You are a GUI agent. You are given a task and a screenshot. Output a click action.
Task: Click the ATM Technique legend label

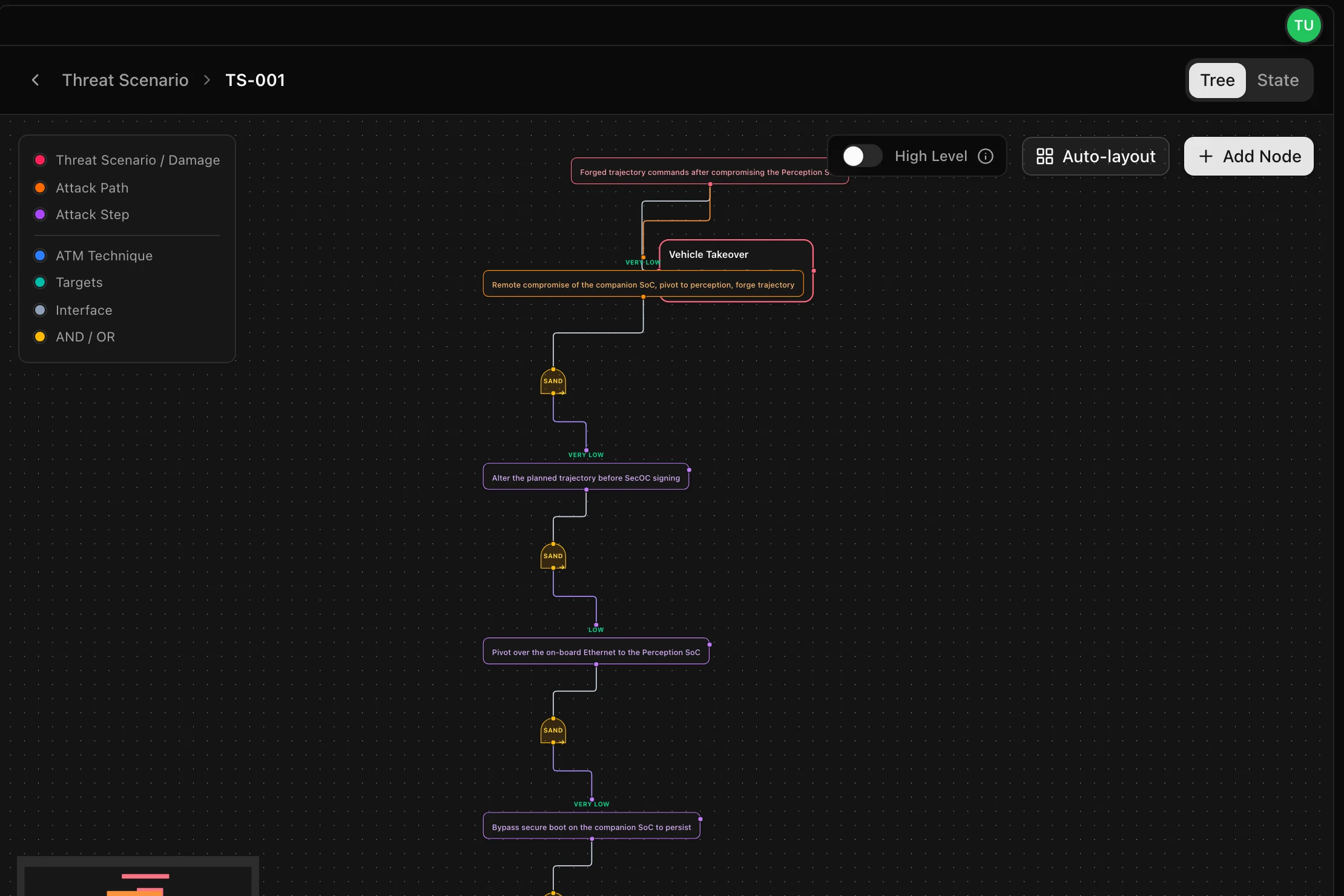tap(104, 255)
